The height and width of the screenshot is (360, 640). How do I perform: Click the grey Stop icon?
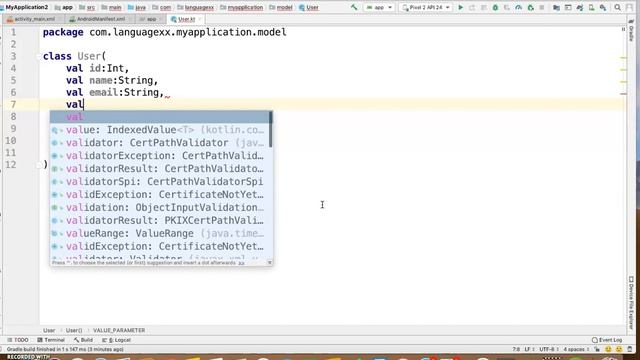pyautogui.click(x=542, y=7)
